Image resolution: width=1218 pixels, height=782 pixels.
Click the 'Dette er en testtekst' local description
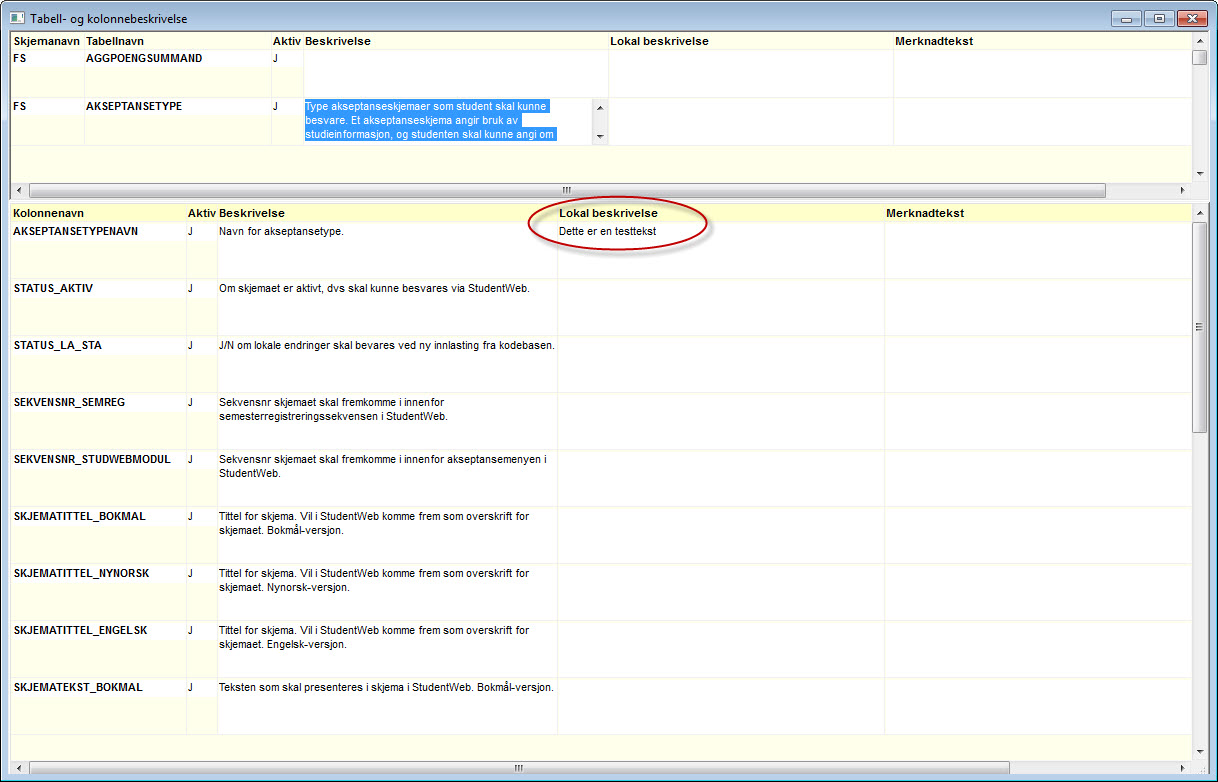coord(607,231)
